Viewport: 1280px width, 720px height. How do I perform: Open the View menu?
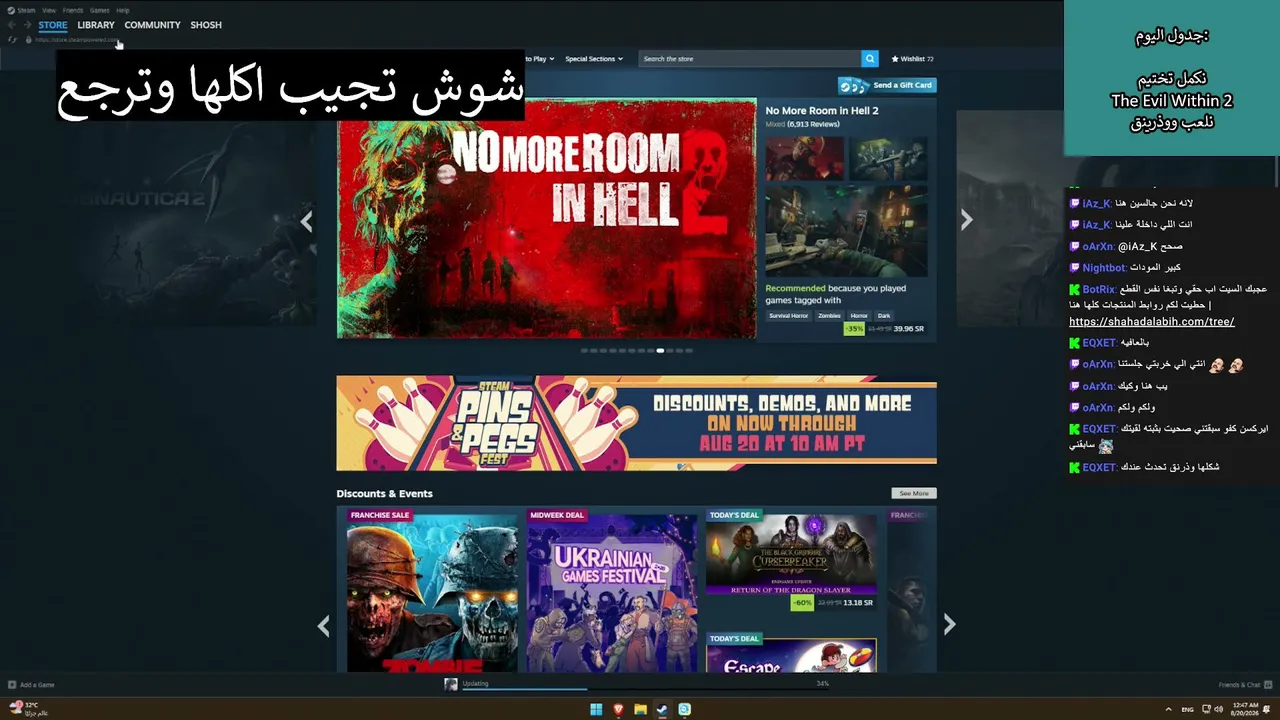tap(49, 10)
